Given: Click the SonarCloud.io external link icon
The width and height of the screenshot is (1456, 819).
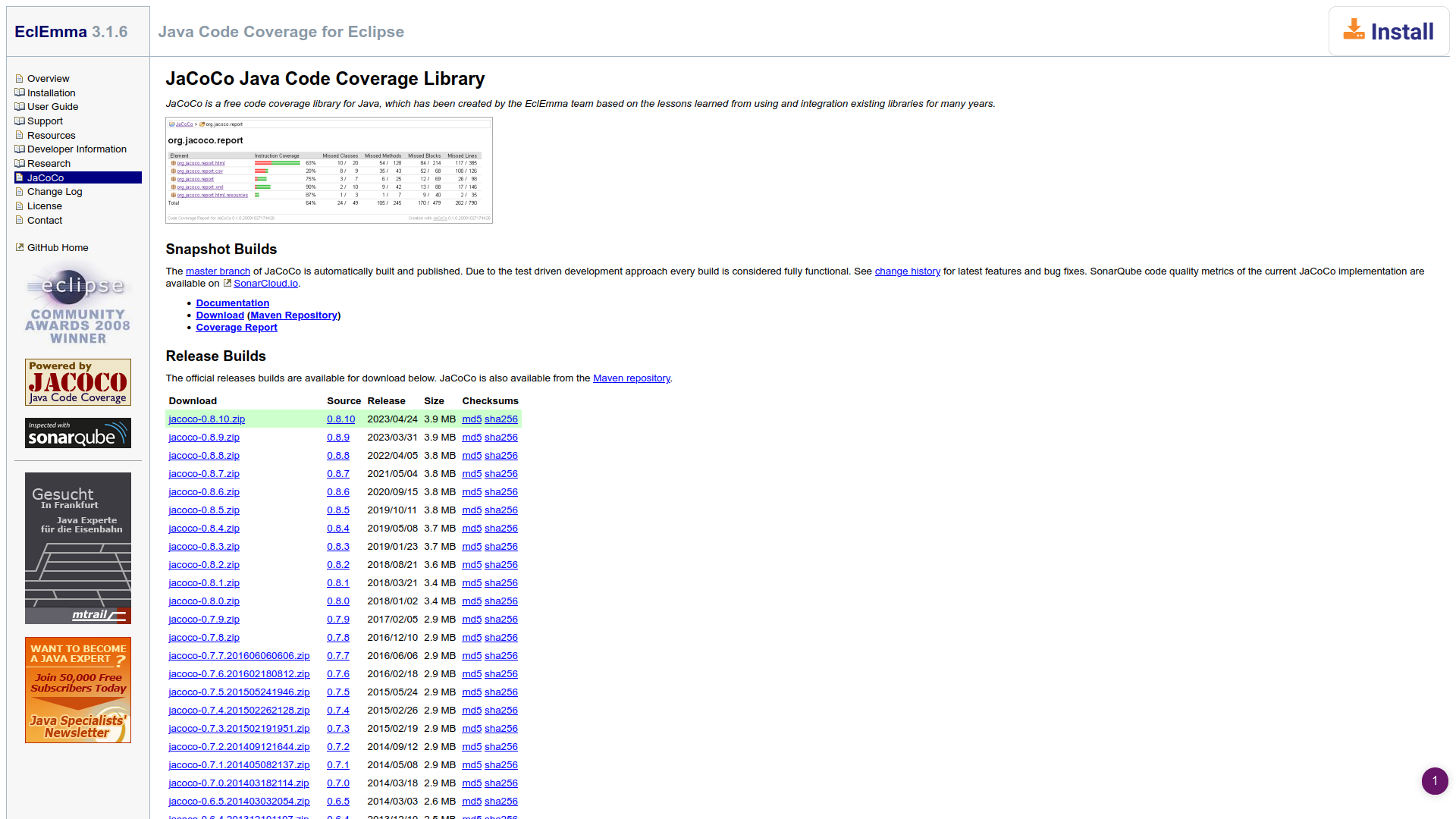Looking at the screenshot, I should [x=227, y=283].
